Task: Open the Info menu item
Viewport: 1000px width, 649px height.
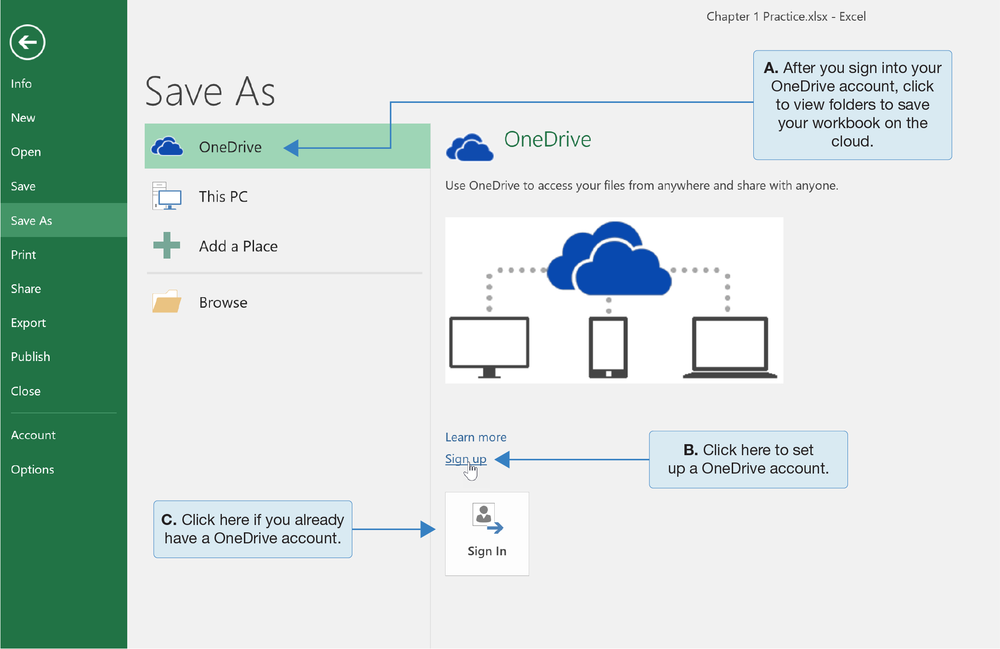Action: pyautogui.click(x=21, y=84)
